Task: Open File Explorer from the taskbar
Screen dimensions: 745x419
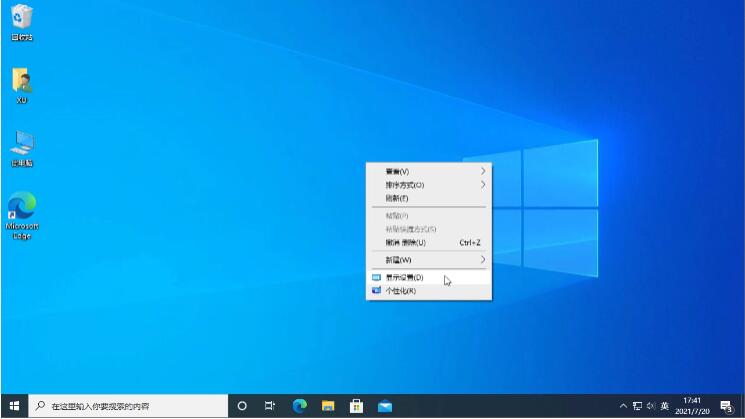Action: (327, 406)
